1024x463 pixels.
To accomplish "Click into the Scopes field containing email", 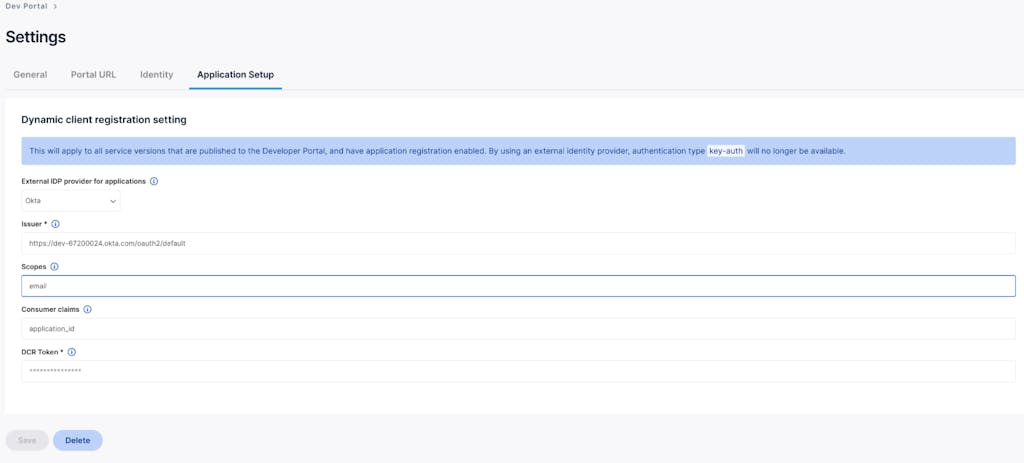I will 518,286.
